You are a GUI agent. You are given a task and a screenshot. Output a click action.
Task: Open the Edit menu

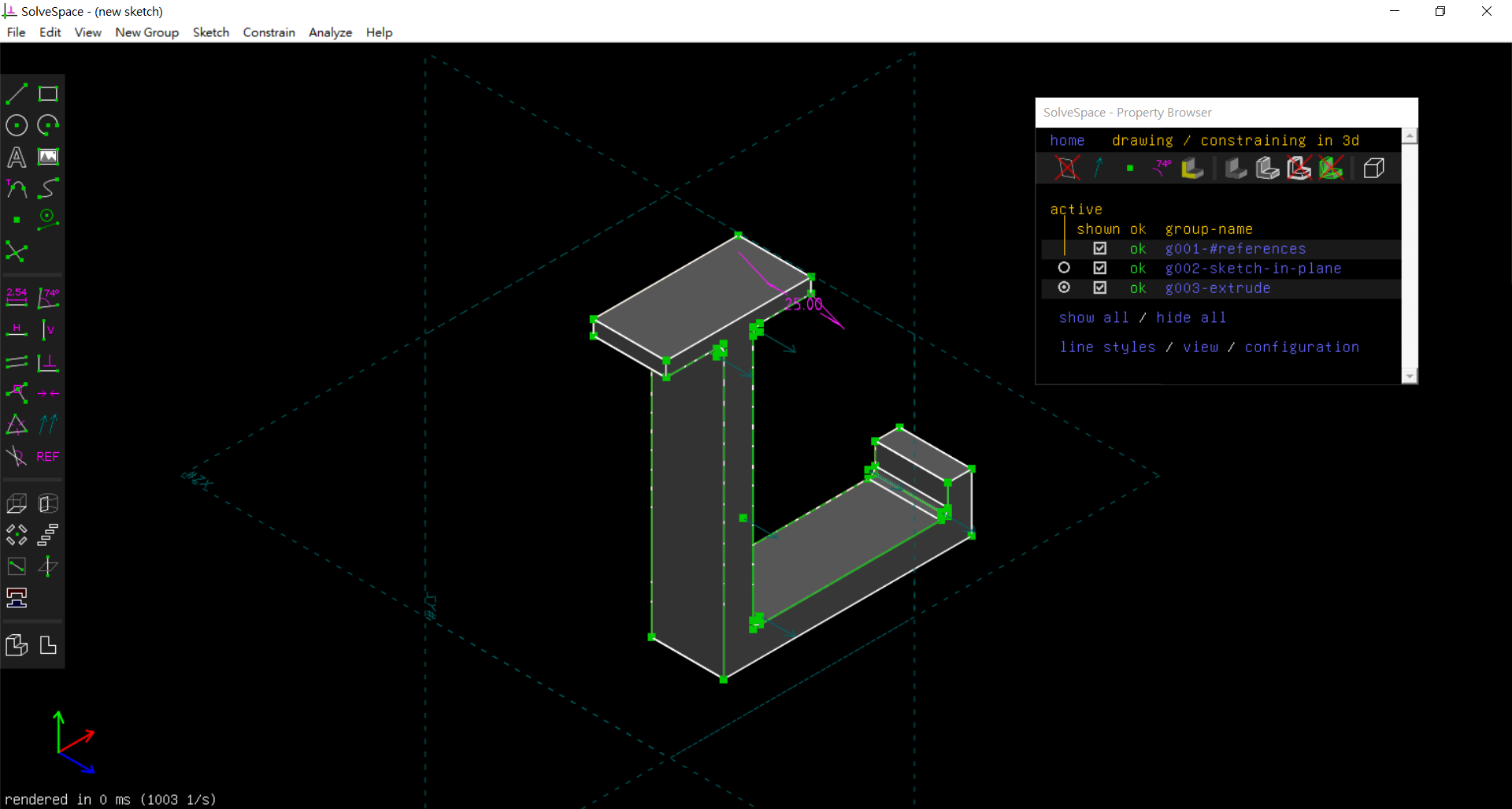point(50,32)
